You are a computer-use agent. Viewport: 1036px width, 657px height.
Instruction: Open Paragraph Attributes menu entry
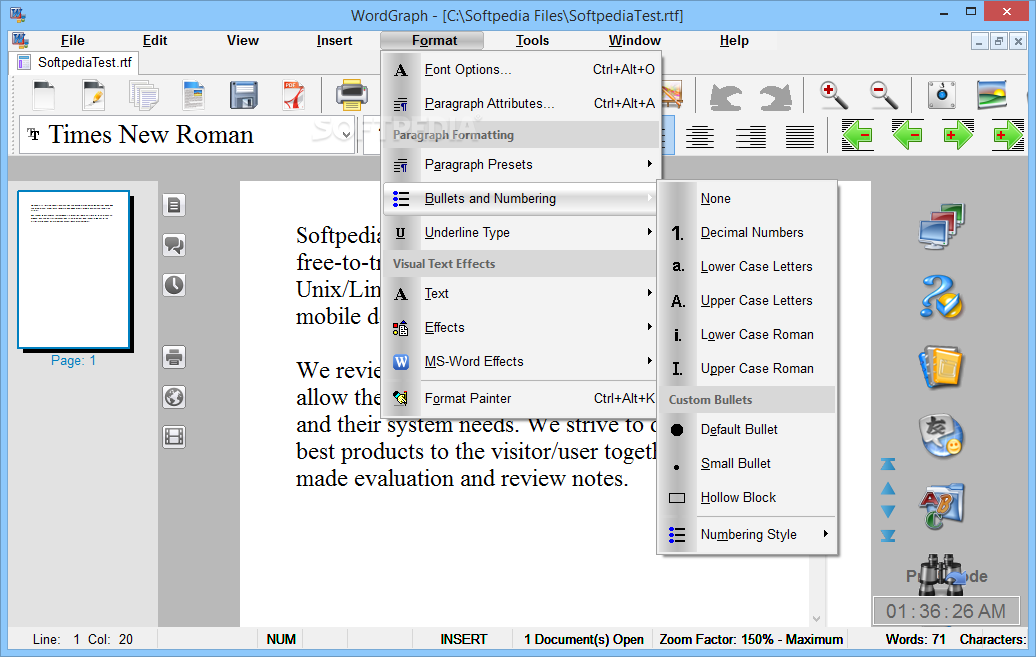pyautogui.click(x=520, y=104)
